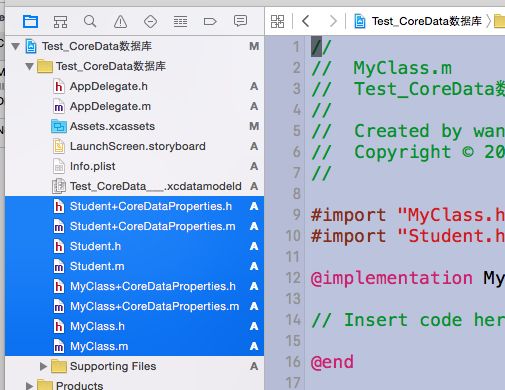505x390 pixels.
Task: Click line number 16 in gutter
Action: [293, 362]
